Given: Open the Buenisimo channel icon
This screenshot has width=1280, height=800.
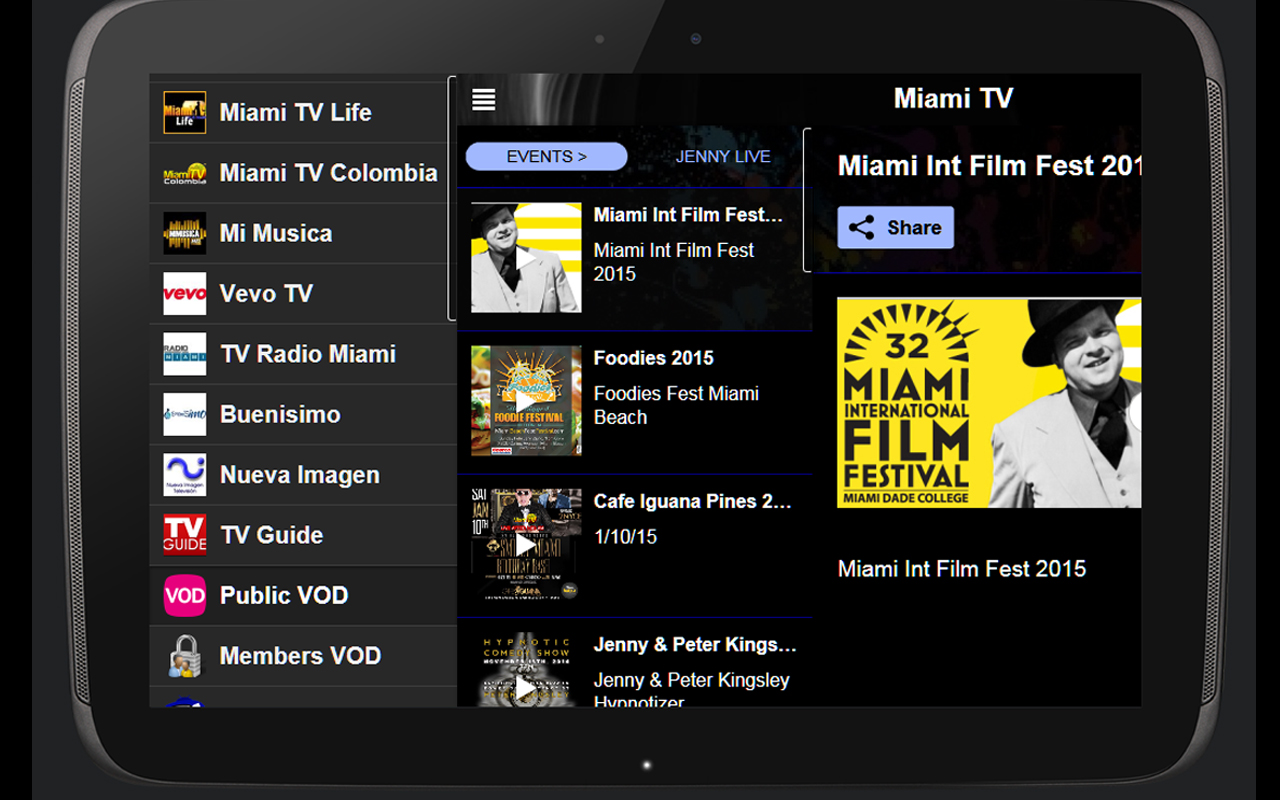Looking at the screenshot, I should pyautogui.click(x=184, y=413).
